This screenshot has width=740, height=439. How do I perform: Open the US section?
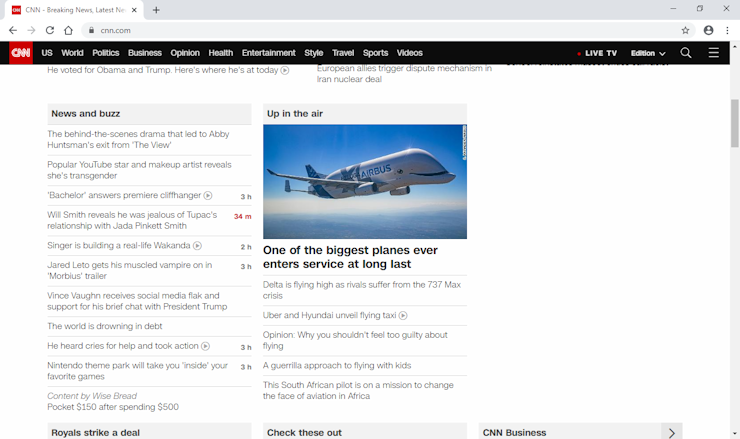coord(47,53)
